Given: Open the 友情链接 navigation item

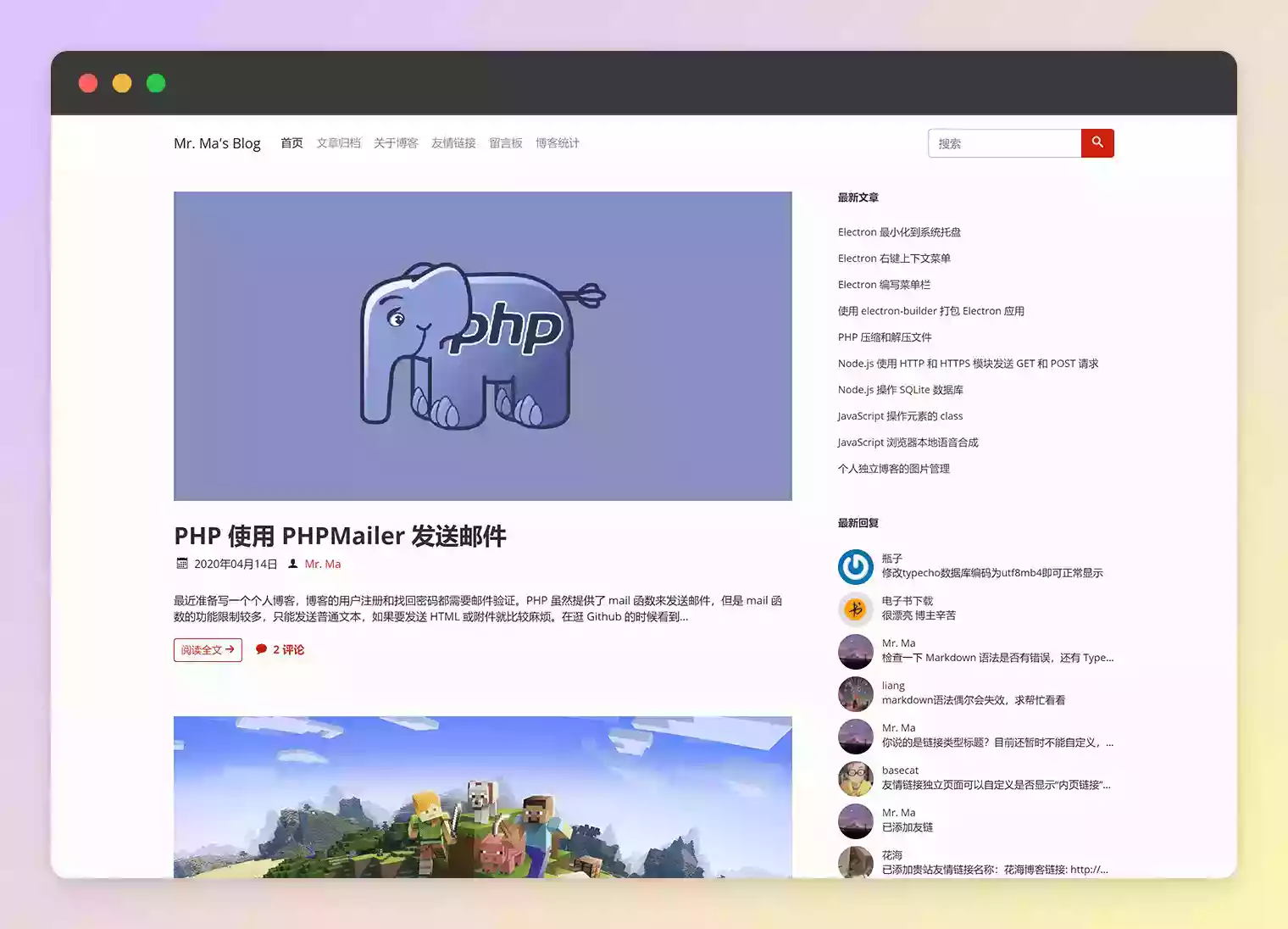Looking at the screenshot, I should click(x=452, y=142).
